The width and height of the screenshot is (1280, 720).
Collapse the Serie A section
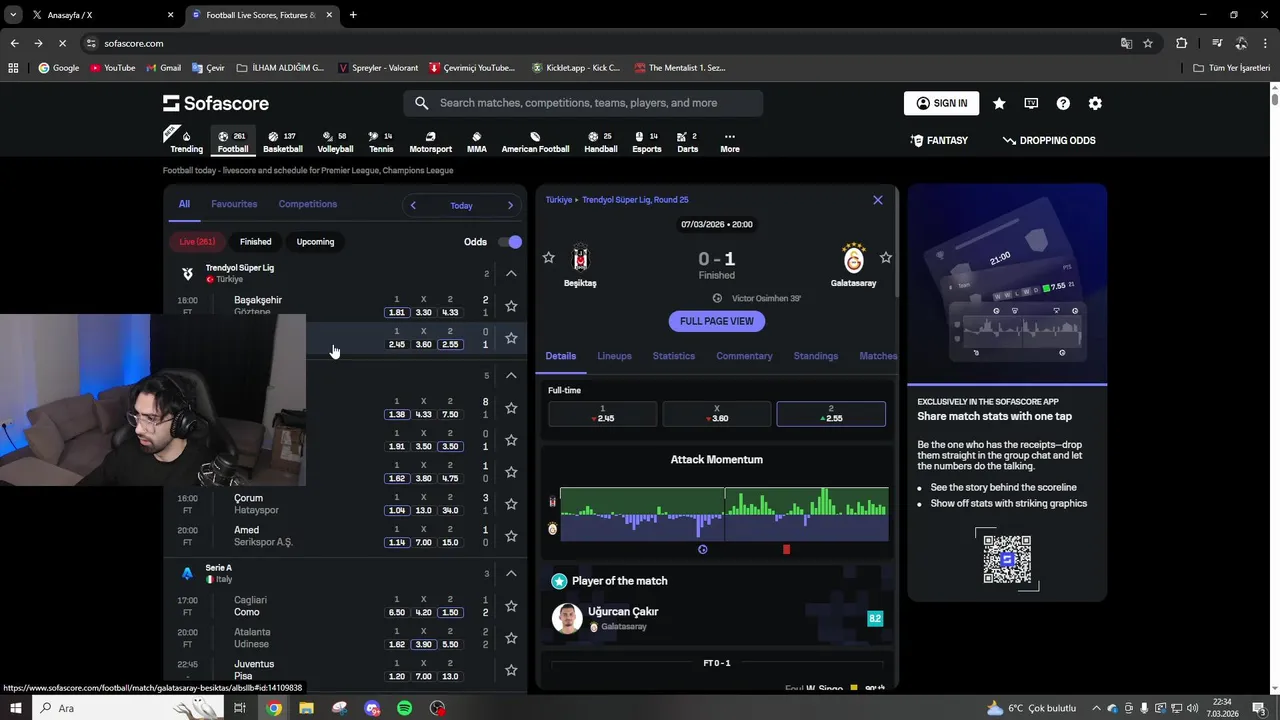pyautogui.click(x=511, y=573)
